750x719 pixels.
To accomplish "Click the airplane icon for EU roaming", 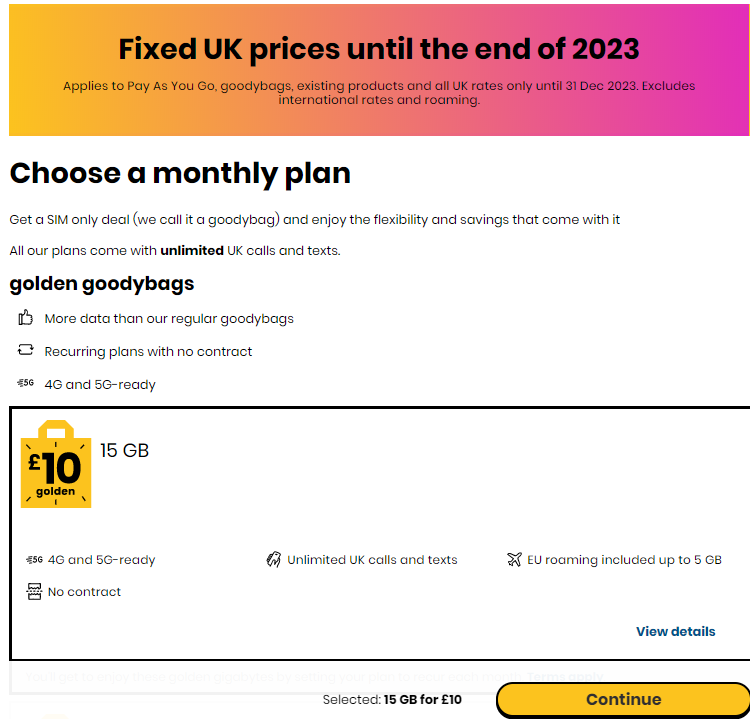I will click(514, 560).
